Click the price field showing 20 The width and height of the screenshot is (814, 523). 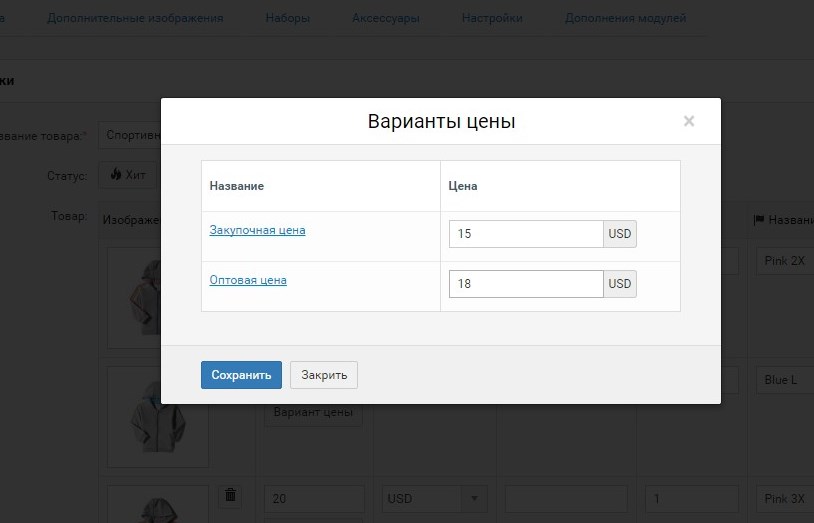point(315,499)
